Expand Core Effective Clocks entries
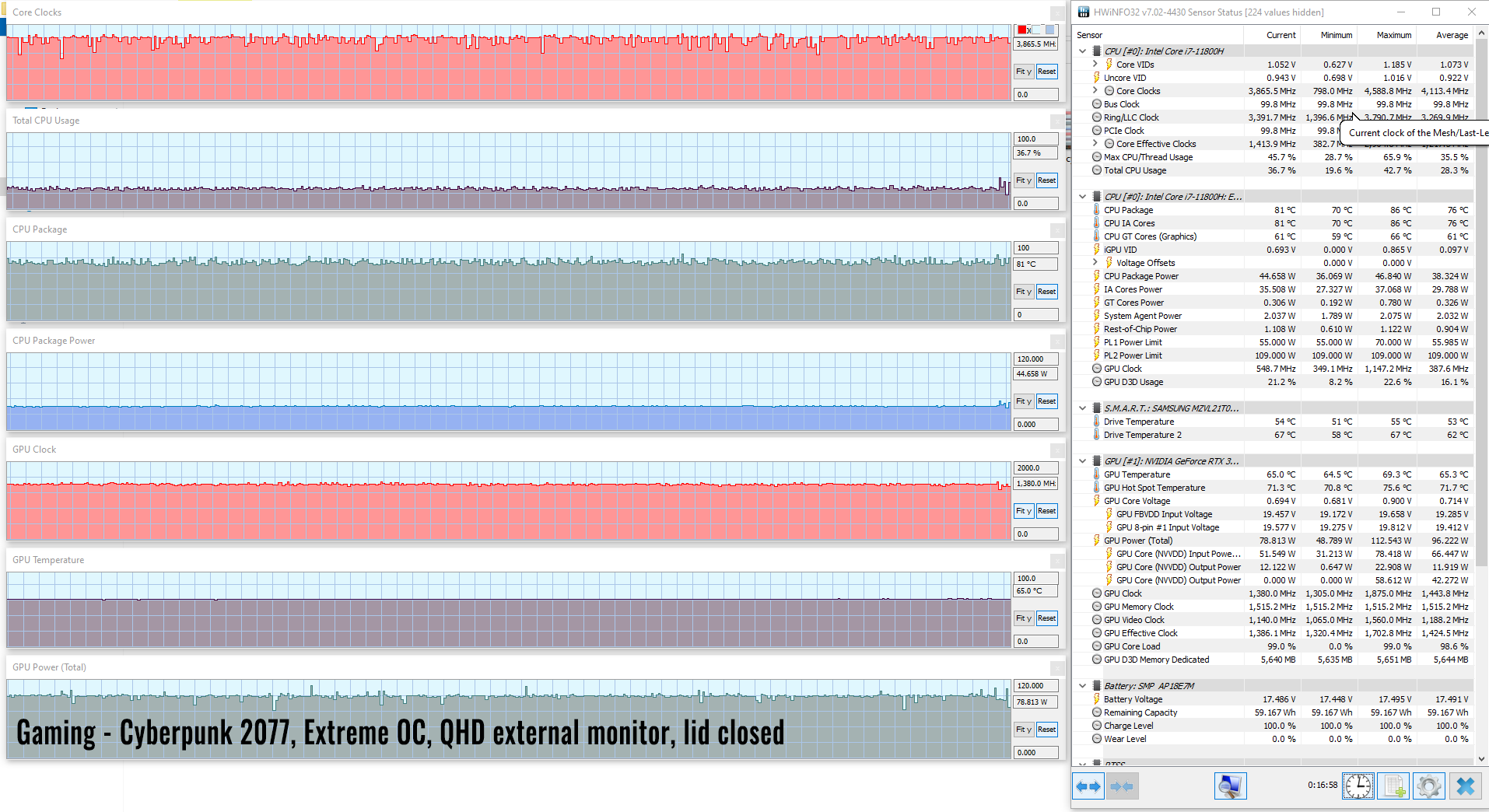This screenshot has height=812, width=1489. (1095, 144)
